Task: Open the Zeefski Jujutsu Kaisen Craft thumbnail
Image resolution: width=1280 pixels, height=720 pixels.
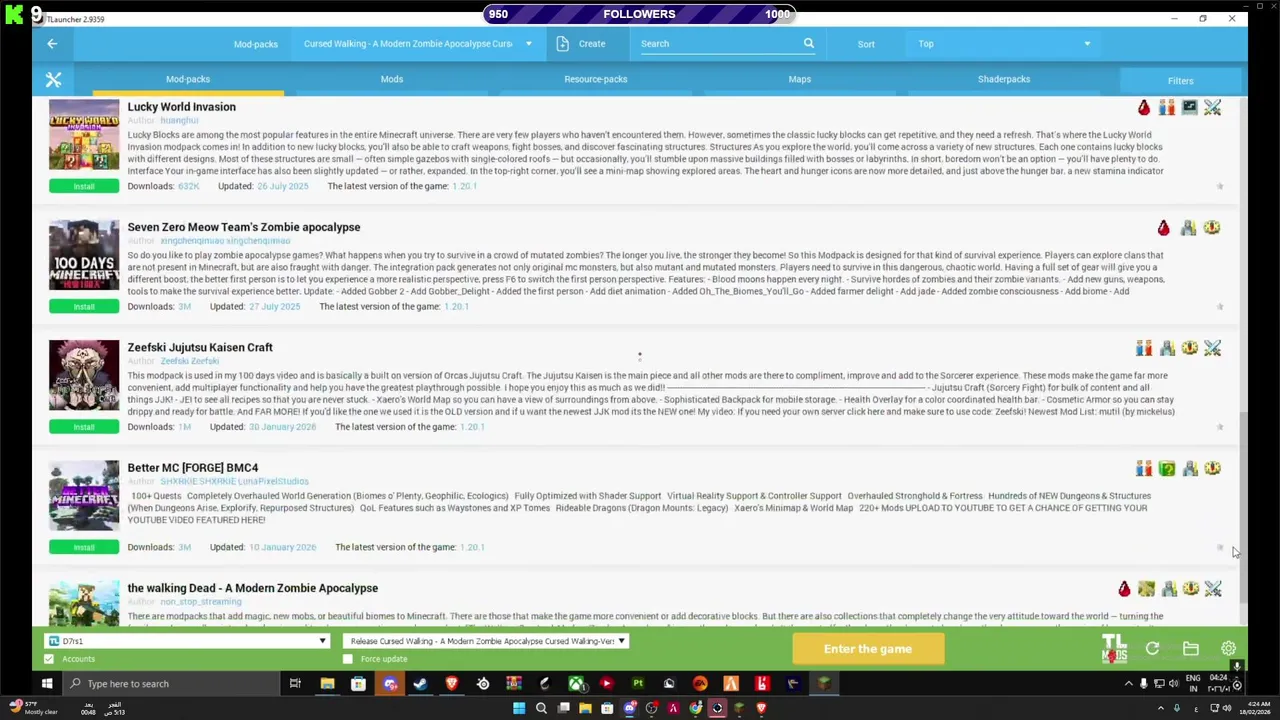Action: [84, 375]
